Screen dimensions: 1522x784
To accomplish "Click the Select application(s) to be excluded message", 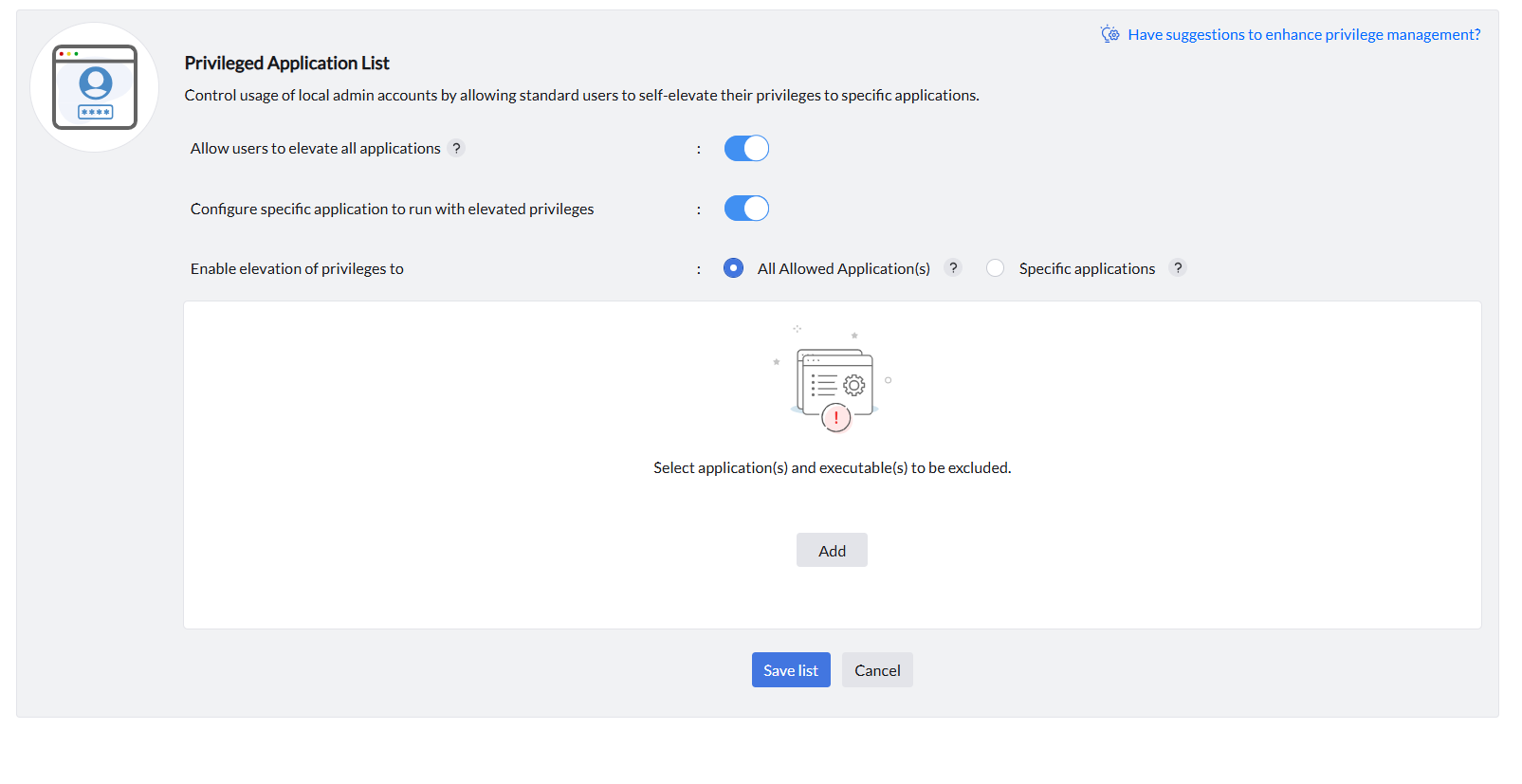I will point(832,468).
